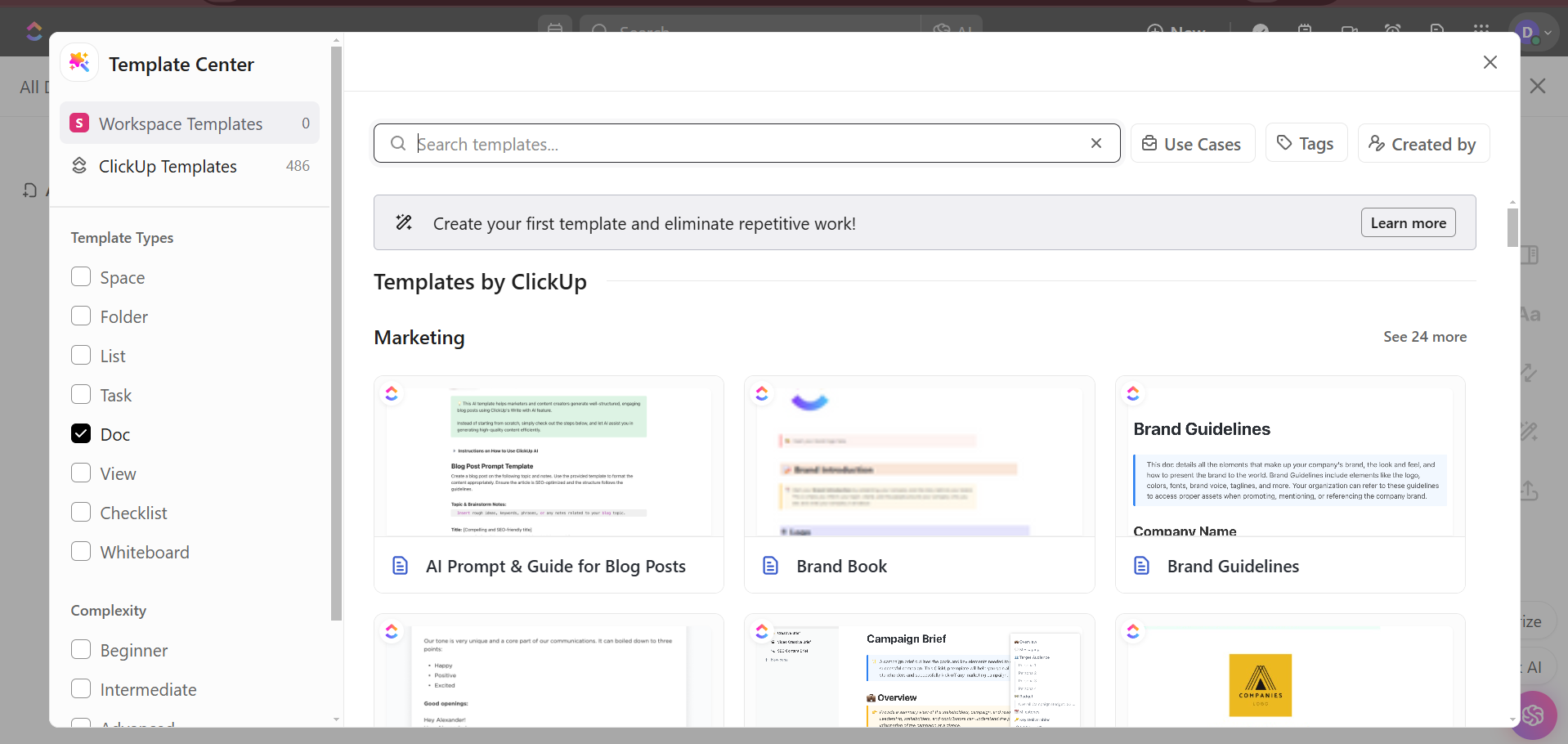The image size is (1568, 744).
Task: Click the Marketing section heading
Action: [419, 338]
